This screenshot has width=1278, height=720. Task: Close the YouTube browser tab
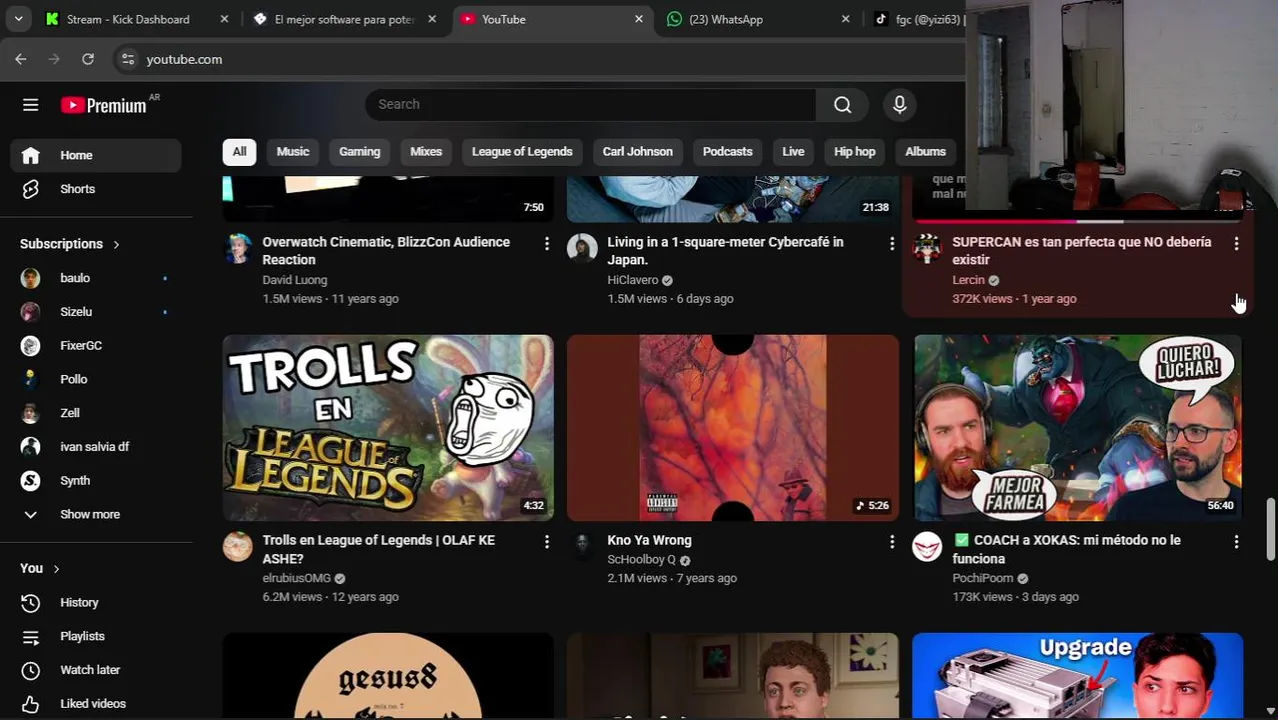(639, 19)
